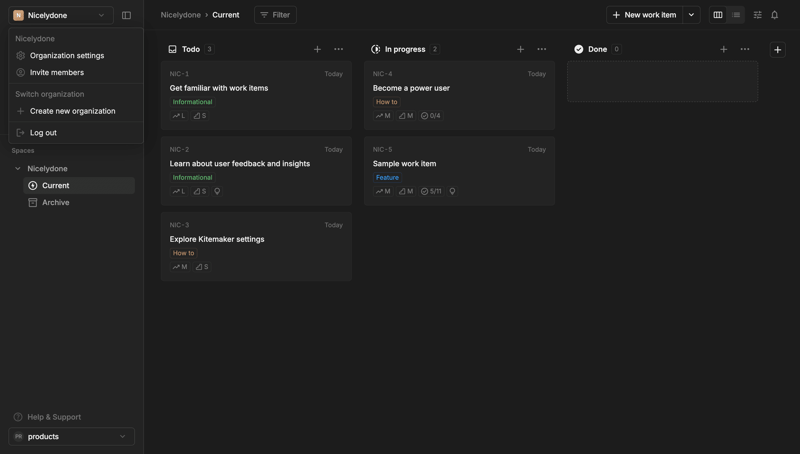Click Nicelydone in the breadcrumb
Screen dimensions: 800x454
[181, 15]
